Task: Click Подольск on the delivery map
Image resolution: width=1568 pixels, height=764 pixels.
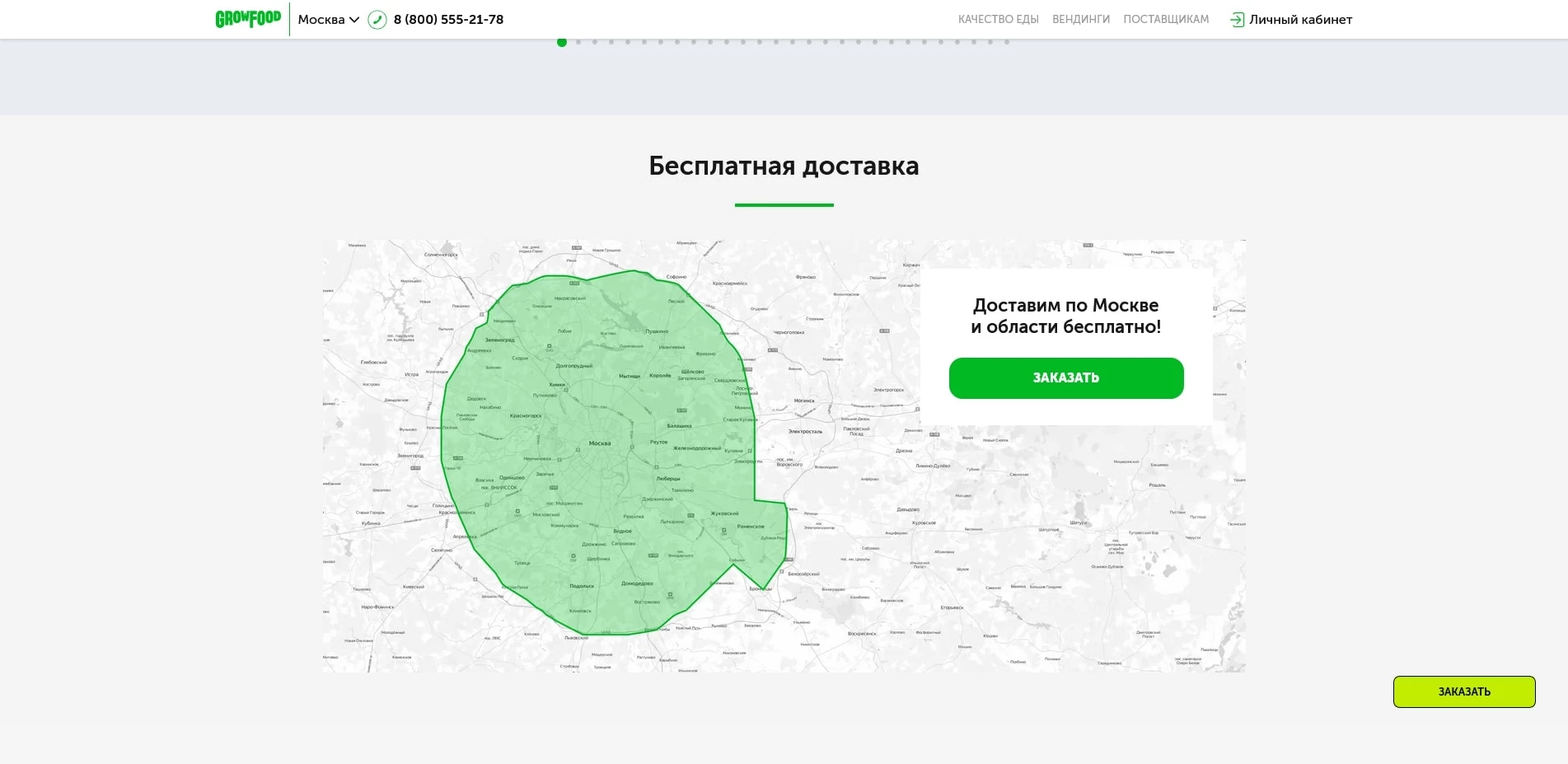Action: coord(582,586)
